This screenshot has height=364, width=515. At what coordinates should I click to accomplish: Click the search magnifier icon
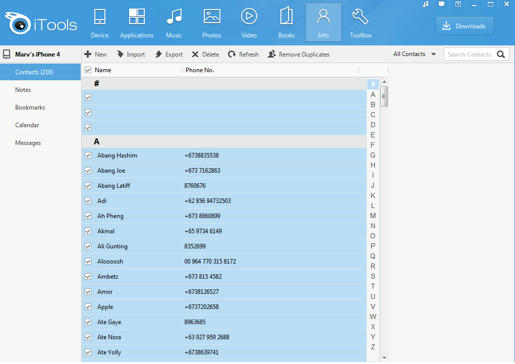pos(501,54)
